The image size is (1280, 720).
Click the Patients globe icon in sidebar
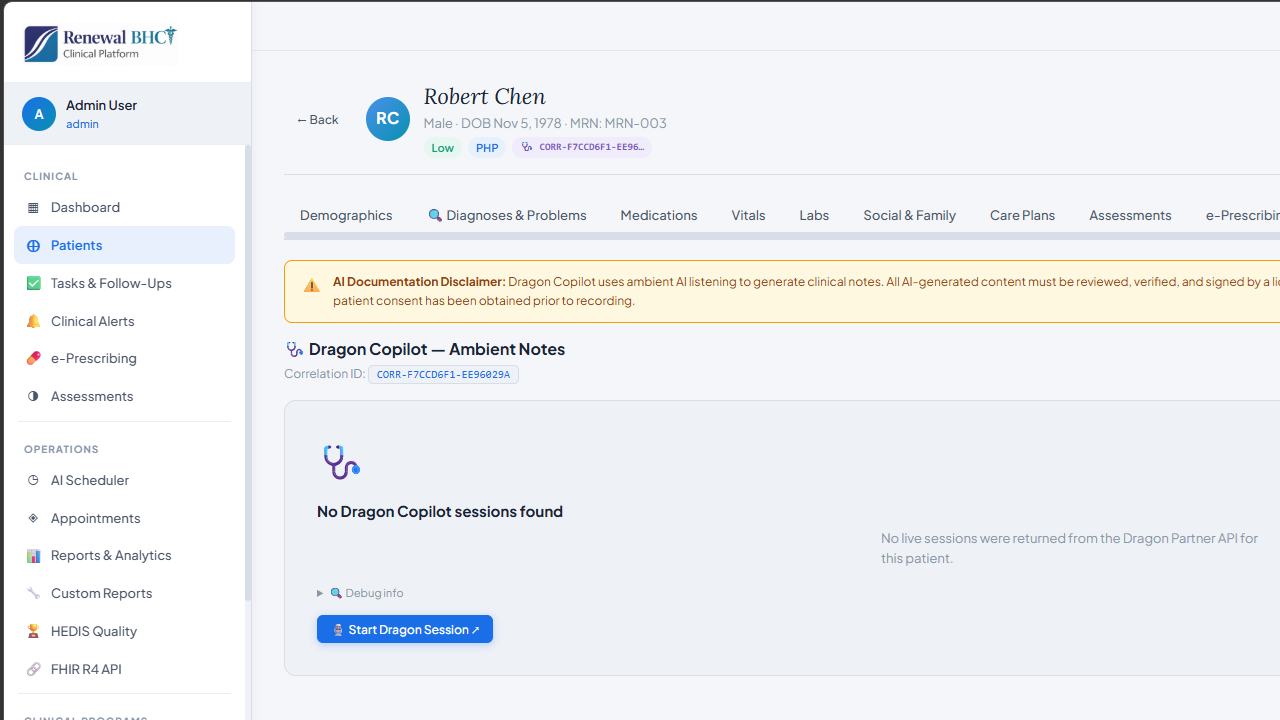(33, 246)
